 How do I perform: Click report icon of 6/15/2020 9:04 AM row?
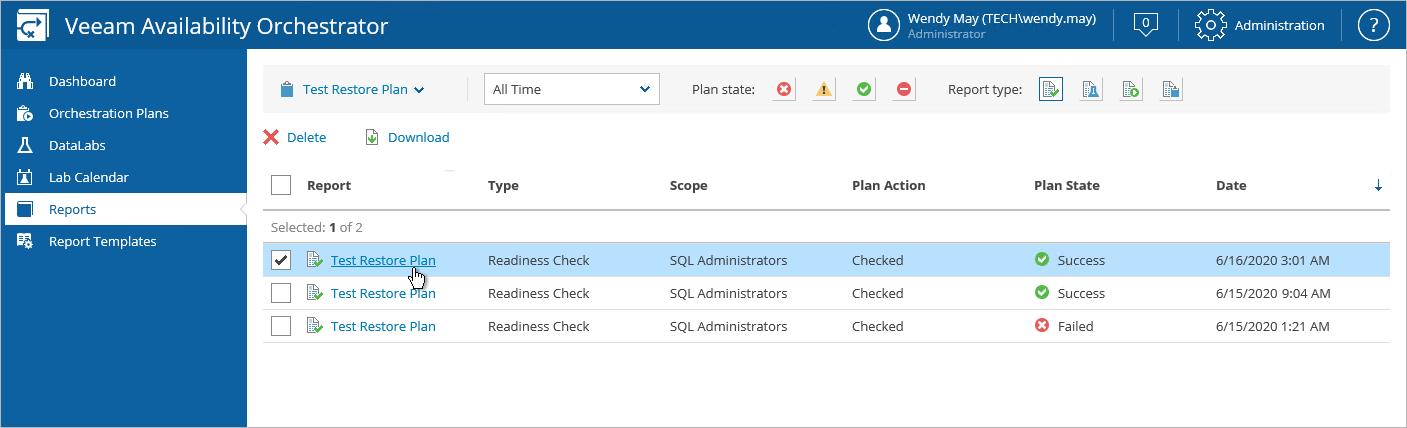pyautogui.click(x=314, y=293)
